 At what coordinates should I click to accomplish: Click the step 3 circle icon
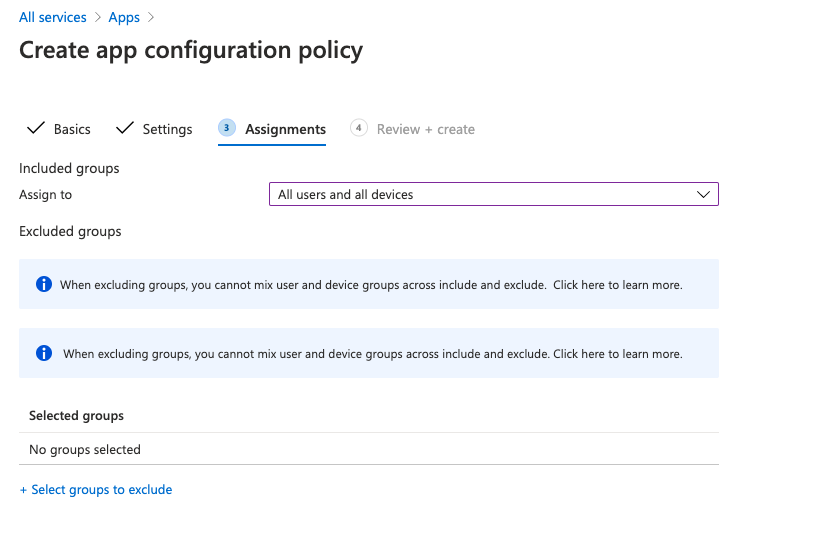tap(227, 128)
